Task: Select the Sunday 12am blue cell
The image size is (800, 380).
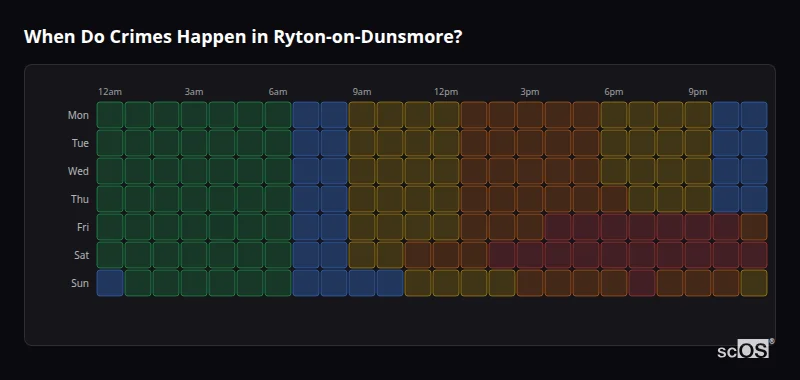Action: click(x=110, y=283)
